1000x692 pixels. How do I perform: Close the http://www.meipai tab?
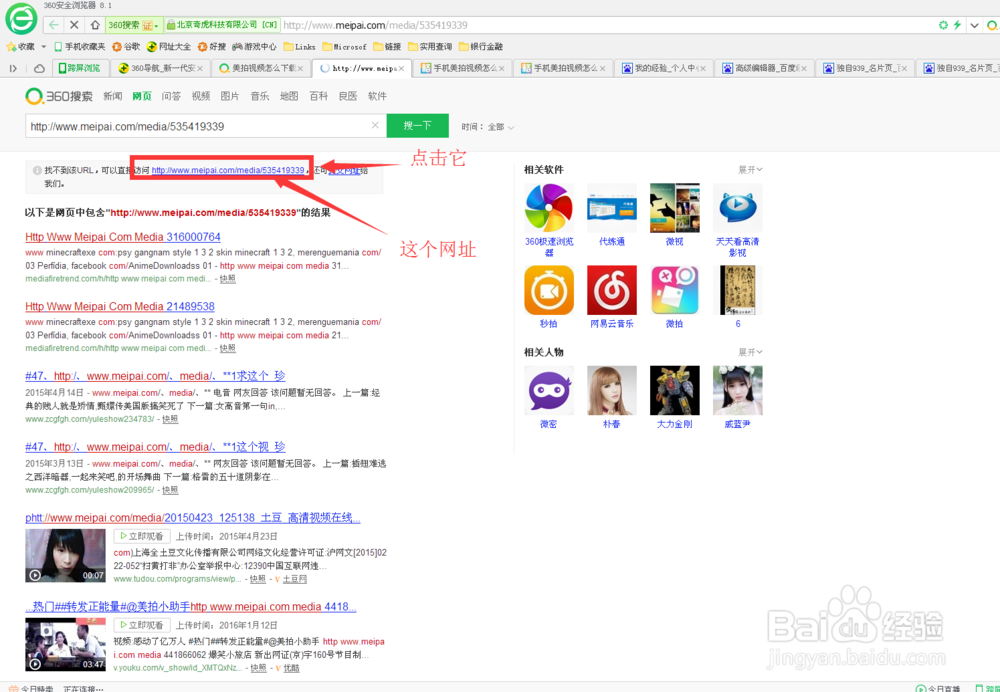coord(401,68)
